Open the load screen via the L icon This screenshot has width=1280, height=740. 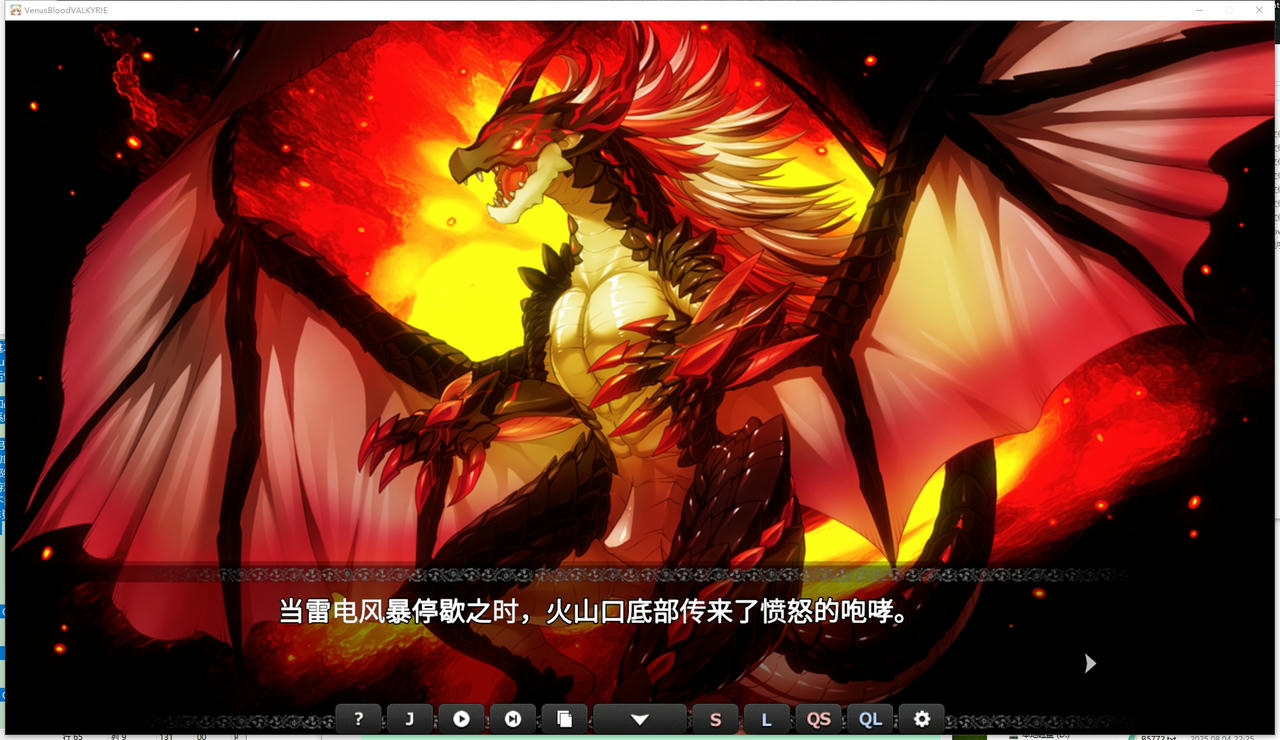[767, 718]
